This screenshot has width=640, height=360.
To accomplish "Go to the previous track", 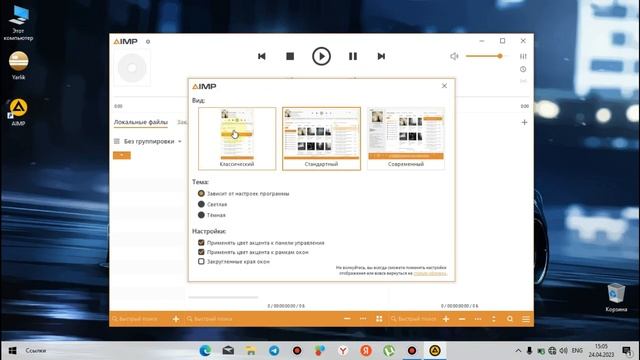I will (x=262, y=56).
